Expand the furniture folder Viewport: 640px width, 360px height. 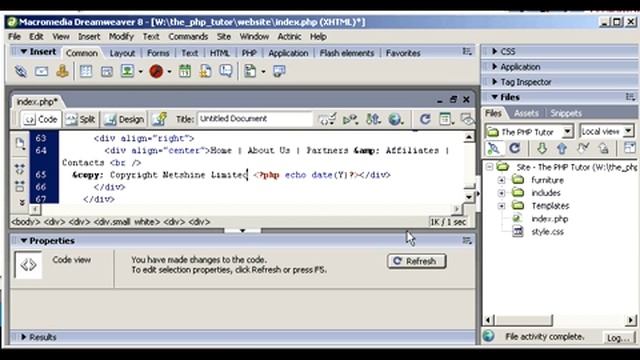pos(502,180)
